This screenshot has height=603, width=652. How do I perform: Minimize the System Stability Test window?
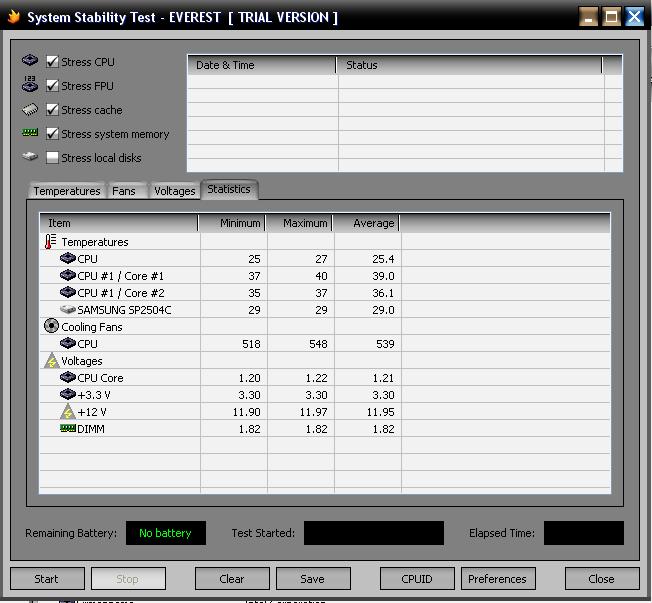click(588, 17)
